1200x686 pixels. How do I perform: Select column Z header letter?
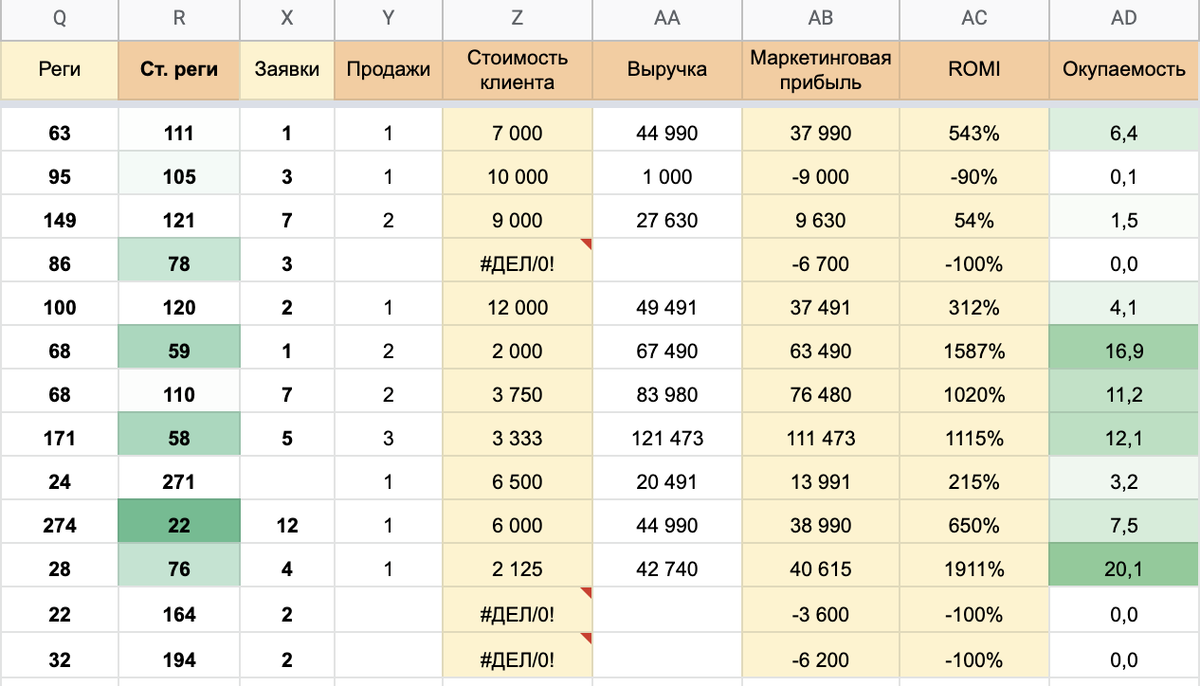[x=517, y=19]
